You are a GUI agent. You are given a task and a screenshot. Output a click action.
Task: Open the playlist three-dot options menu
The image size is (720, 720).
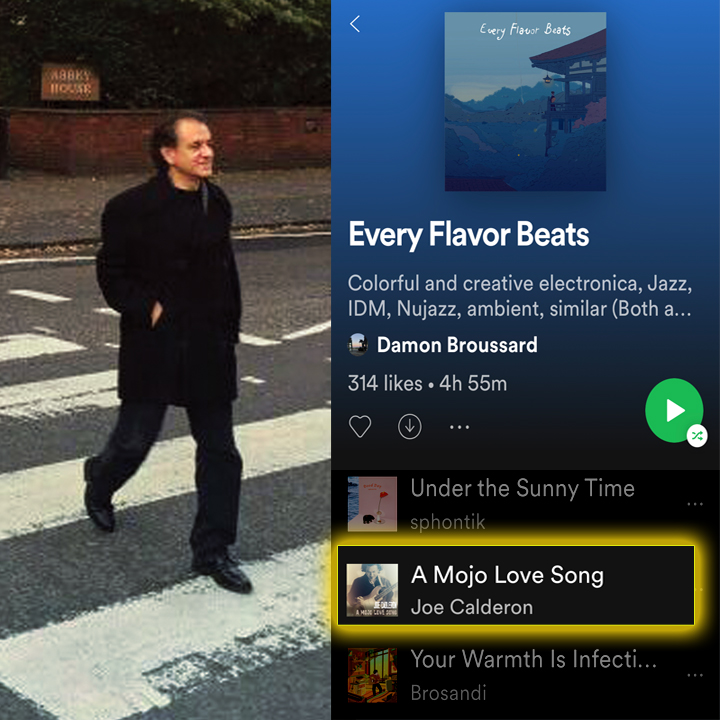[459, 427]
